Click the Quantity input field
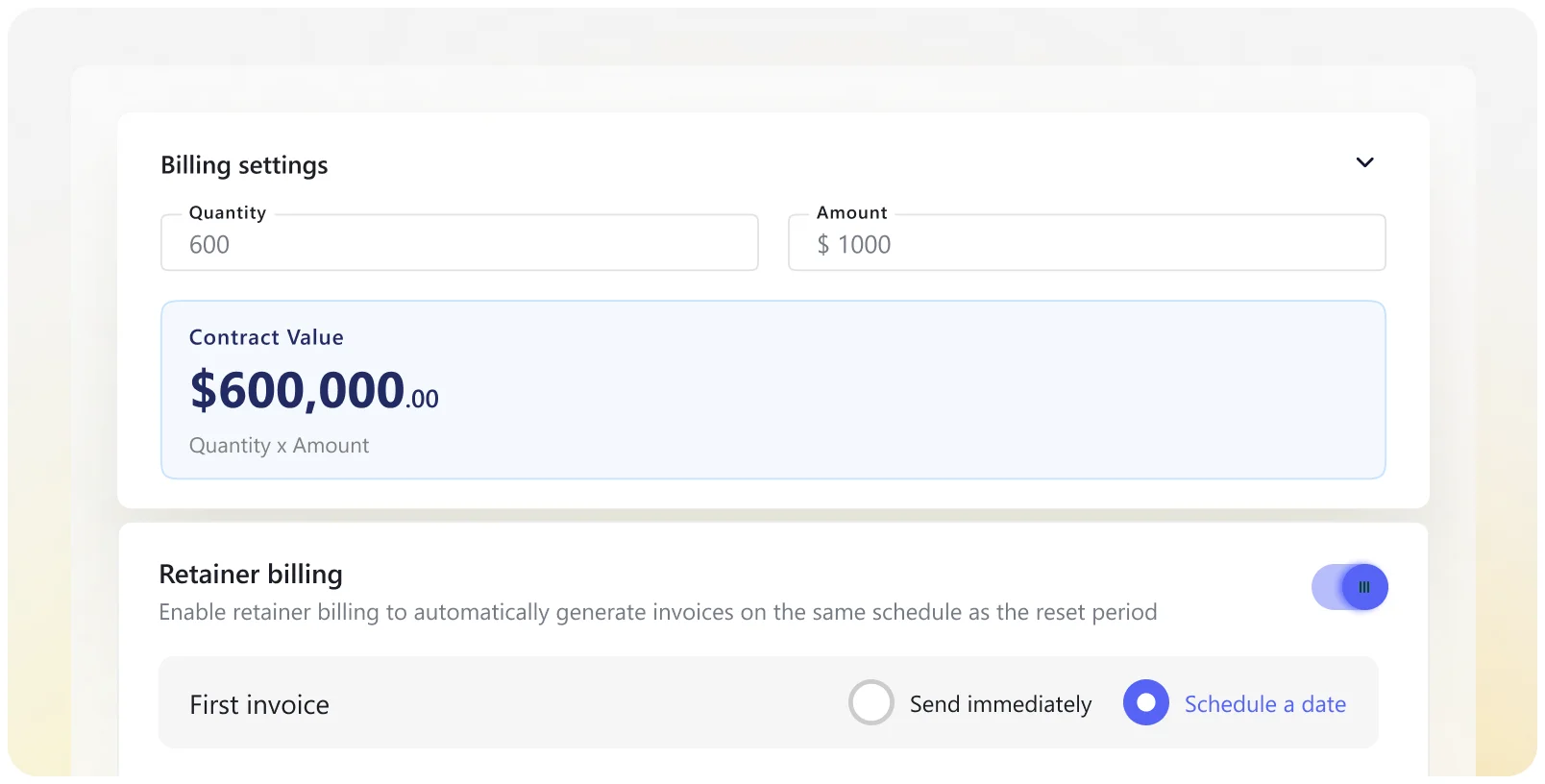1545x784 pixels. pos(459,244)
